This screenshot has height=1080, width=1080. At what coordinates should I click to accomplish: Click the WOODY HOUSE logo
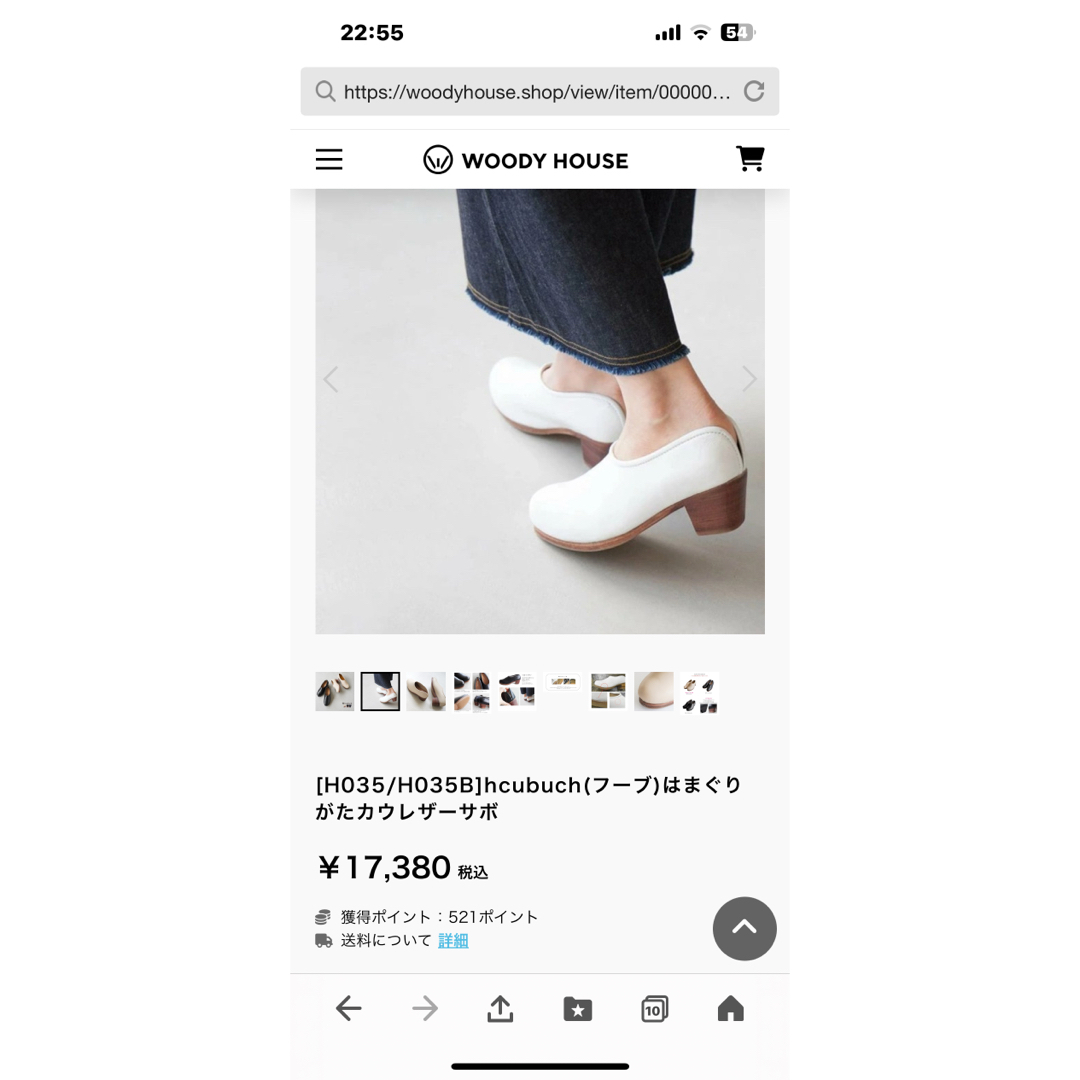(x=526, y=160)
